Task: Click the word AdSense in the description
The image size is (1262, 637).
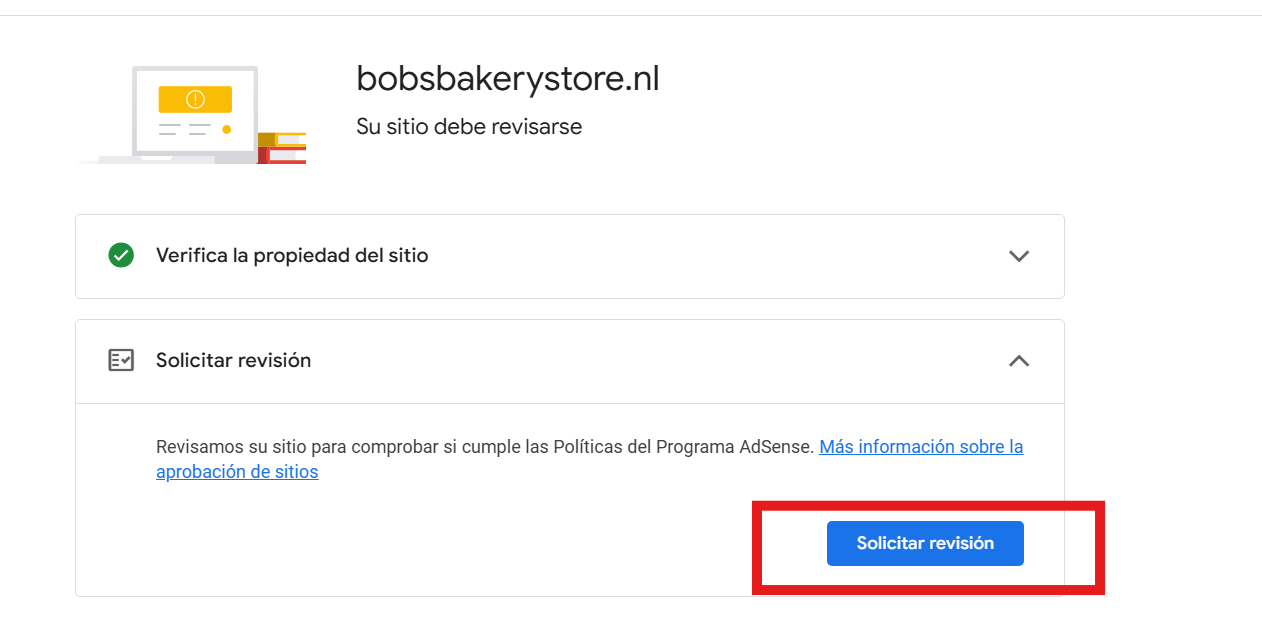Action: click(776, 447)
